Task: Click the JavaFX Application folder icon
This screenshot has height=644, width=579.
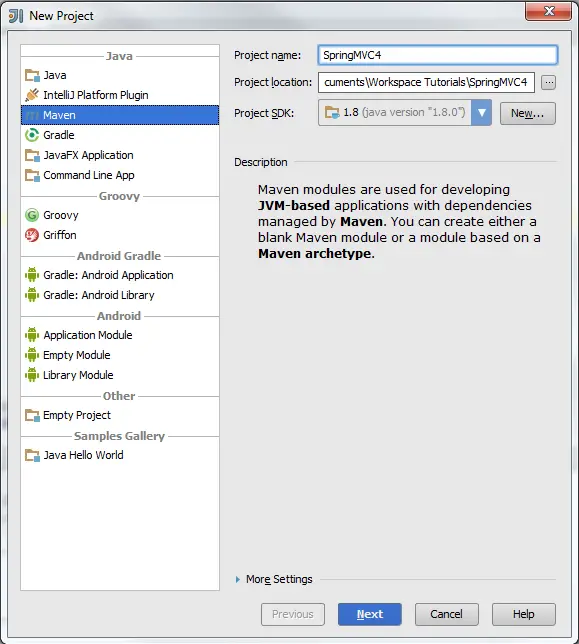Action: (x=32, y=155)
